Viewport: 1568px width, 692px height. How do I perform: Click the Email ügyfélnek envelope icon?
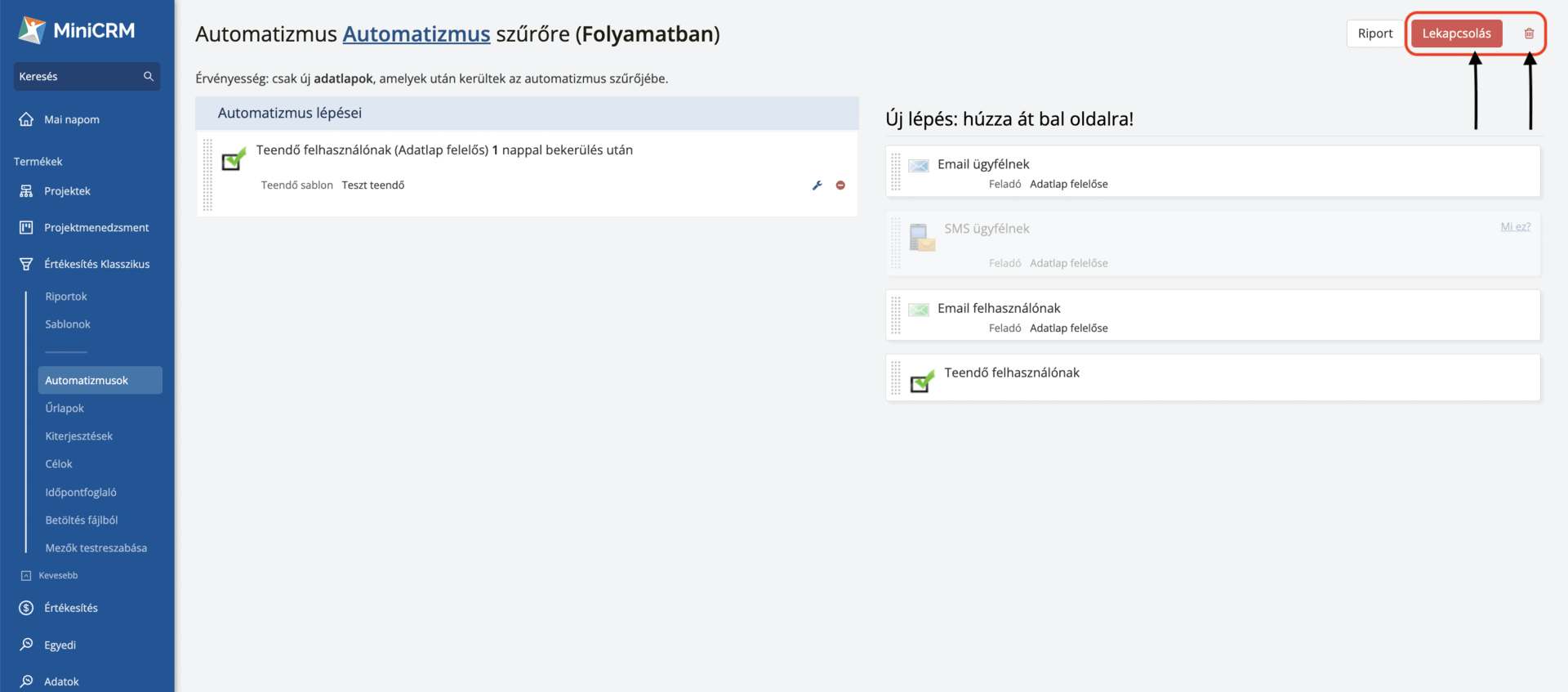(x=919, y=166)
